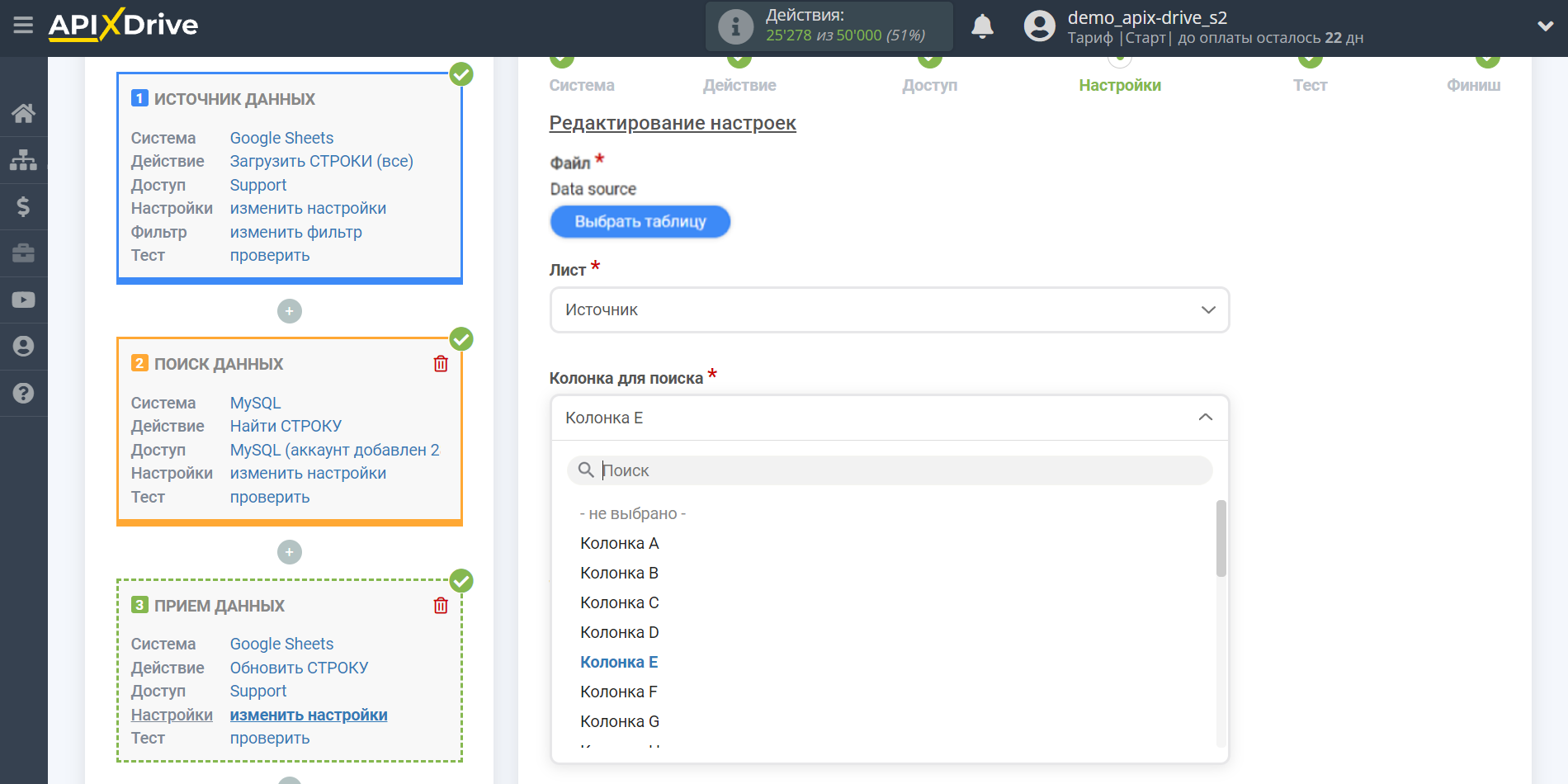The image size is (1568, 784).
Task: Open the briefcase sidebar icon
Action: click(23, 253)
